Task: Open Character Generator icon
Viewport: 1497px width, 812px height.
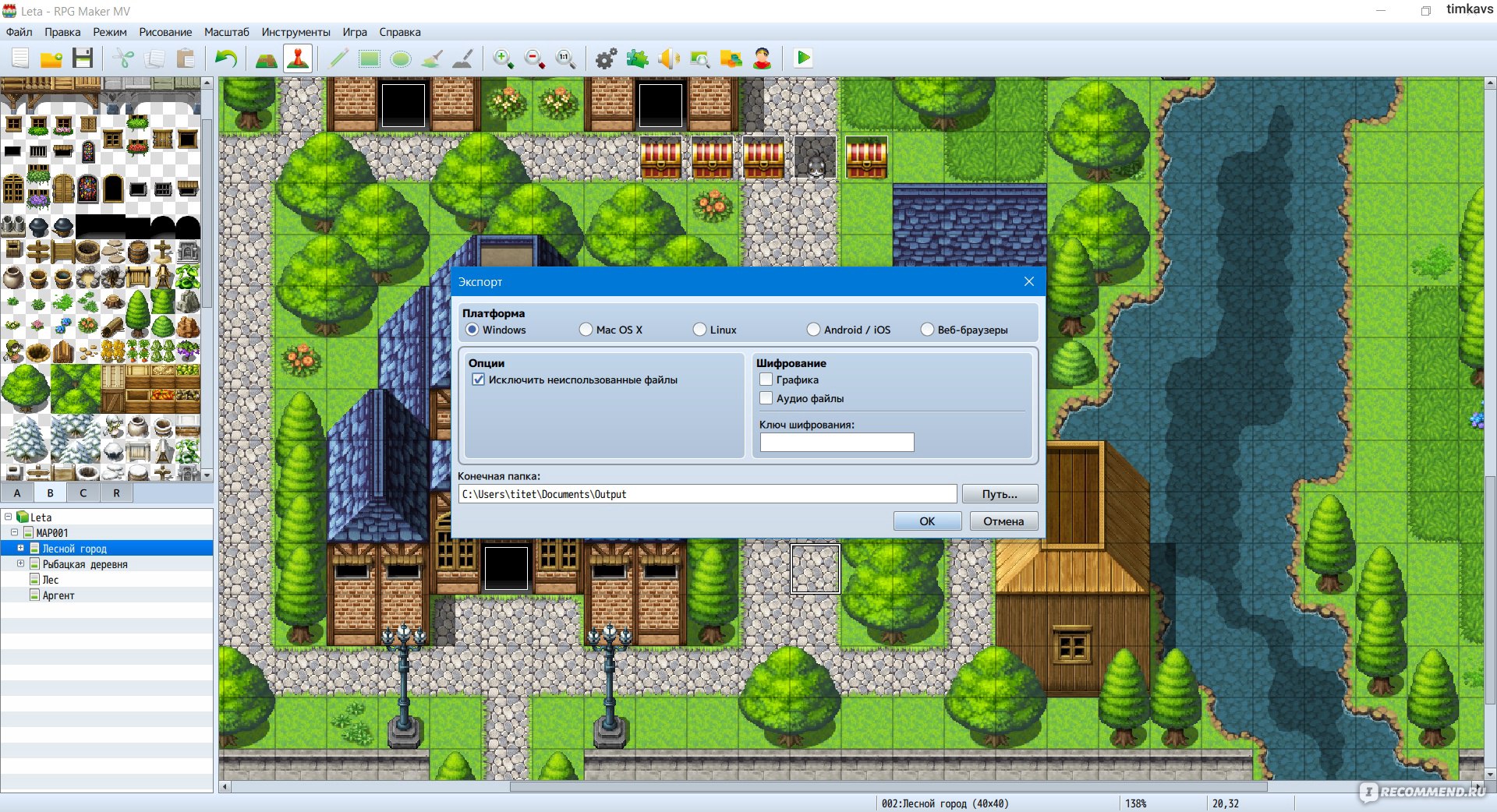Action: [x=763, y=58]
